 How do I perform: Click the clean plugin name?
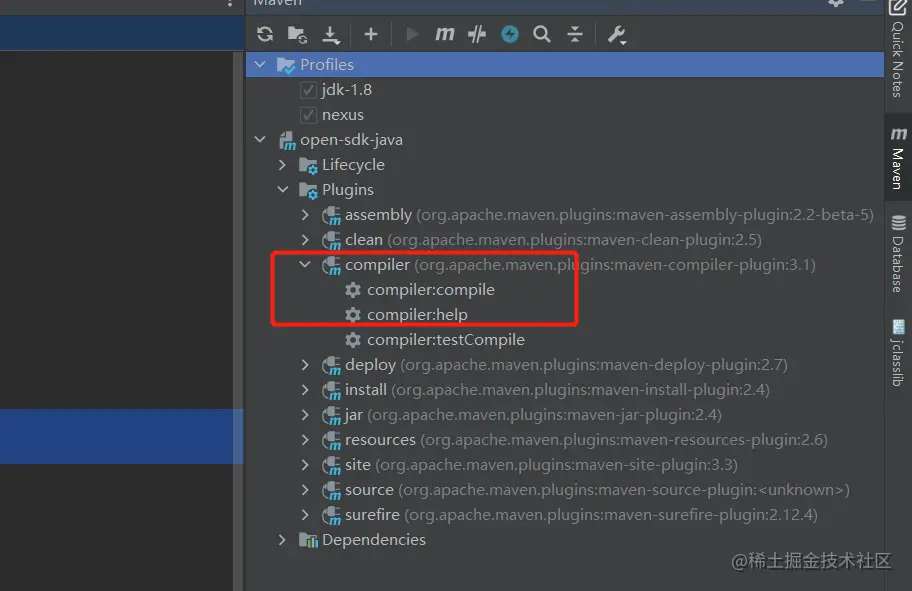[x=364, y=240]
